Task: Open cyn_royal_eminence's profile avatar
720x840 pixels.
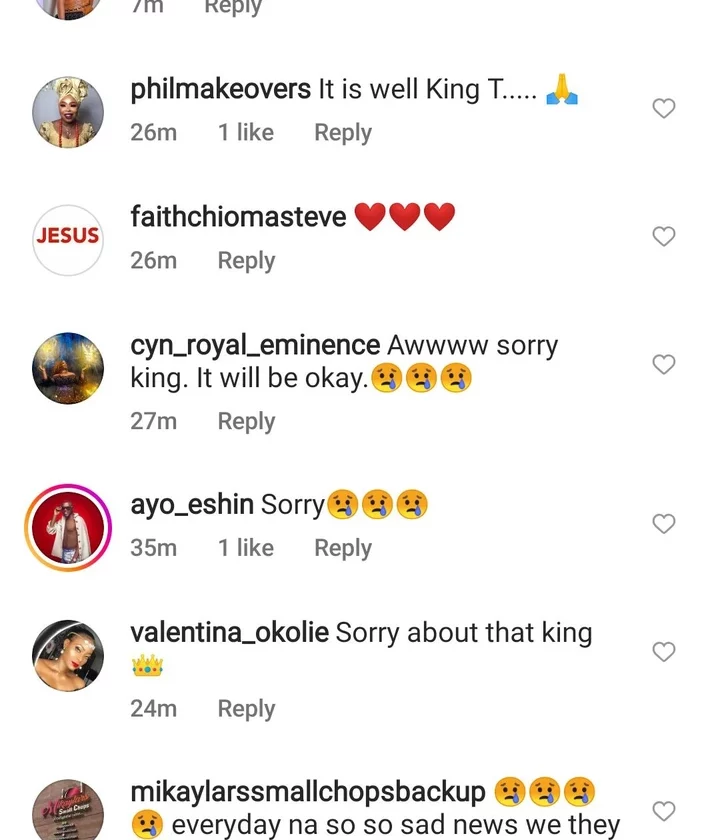Action: click(x=68, y=367)
